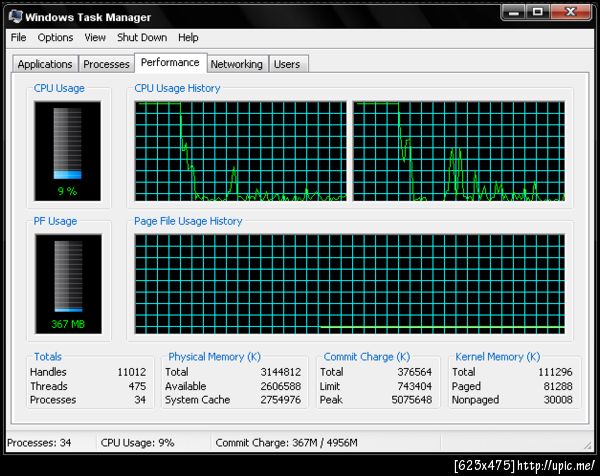The width and height of the screenshot is (600, 476).
Task: Switch to the Networking tab
Action: pyautogui.click(x=236, y=64)
